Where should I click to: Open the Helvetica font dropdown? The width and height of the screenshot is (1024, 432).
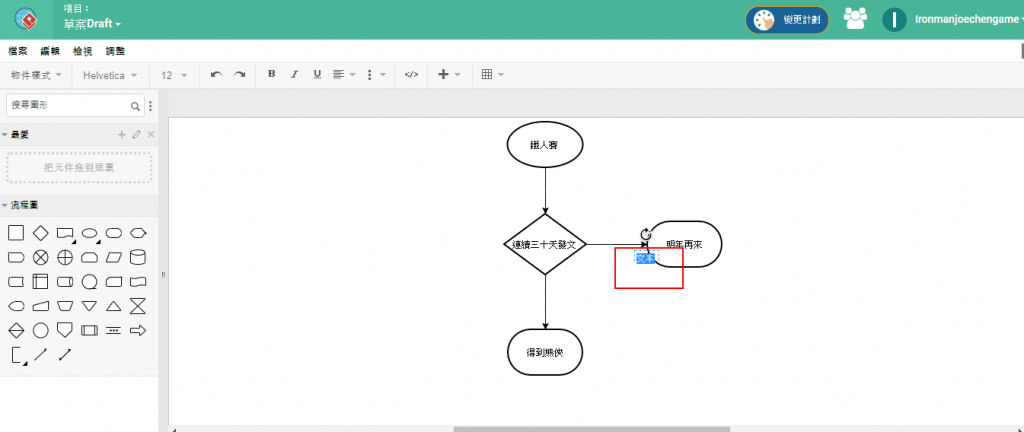pyautogui.click(x=110, y=75)
